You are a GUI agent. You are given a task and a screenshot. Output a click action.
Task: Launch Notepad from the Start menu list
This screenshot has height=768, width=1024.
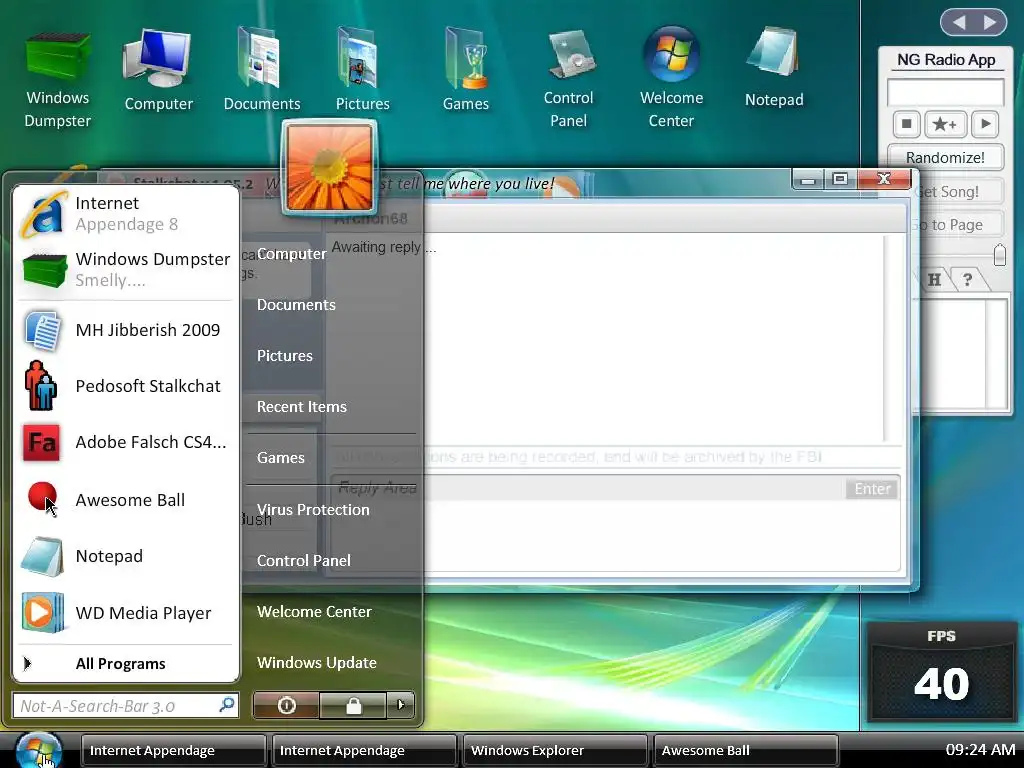coord(125,556)
